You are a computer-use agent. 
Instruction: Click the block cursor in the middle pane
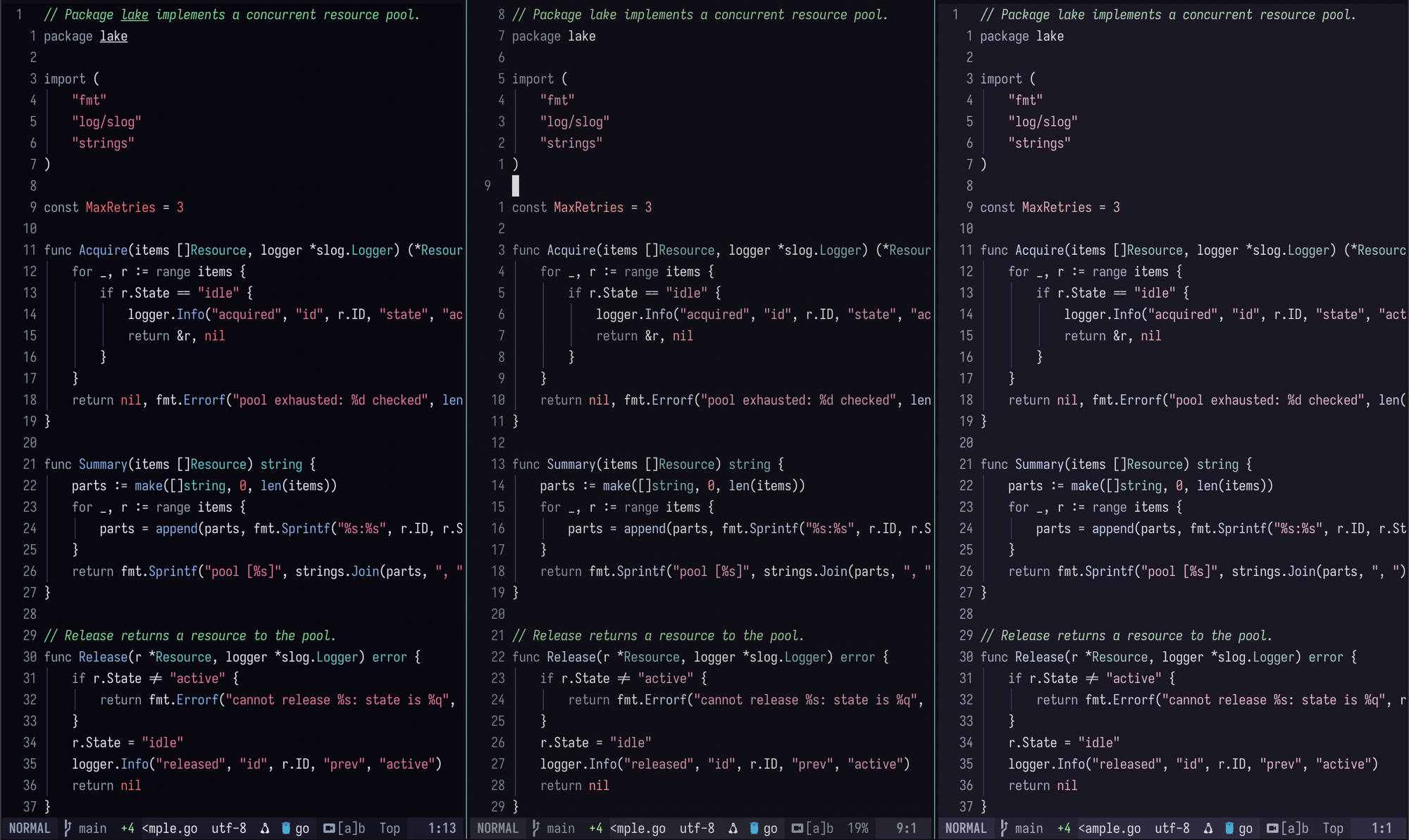coord(516,186)
